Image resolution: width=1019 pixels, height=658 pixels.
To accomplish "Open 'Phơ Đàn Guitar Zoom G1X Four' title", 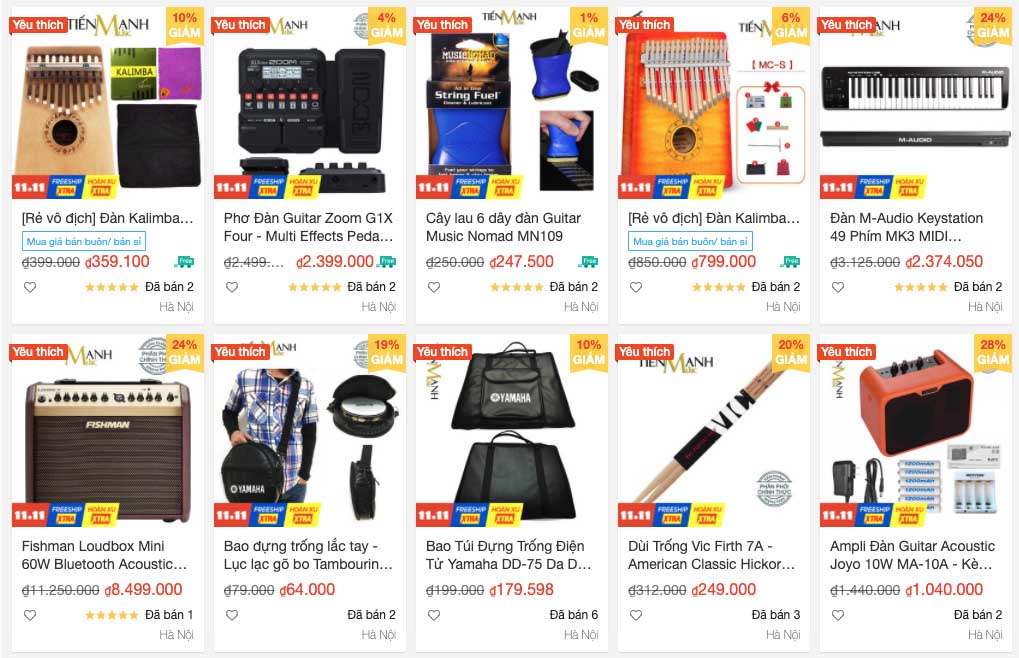I will point(308,227).
